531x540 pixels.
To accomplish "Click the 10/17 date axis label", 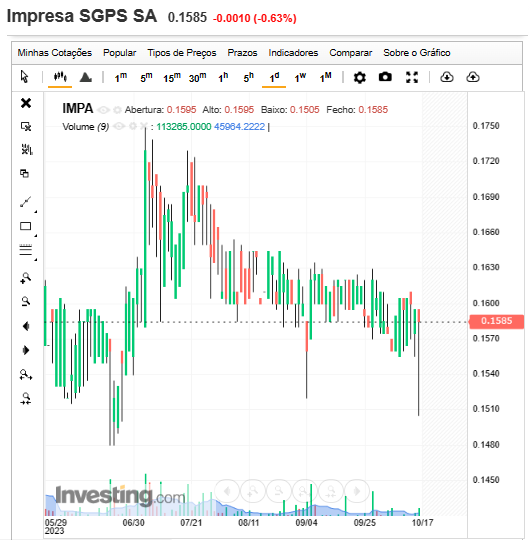I will (x=422, y=523).
